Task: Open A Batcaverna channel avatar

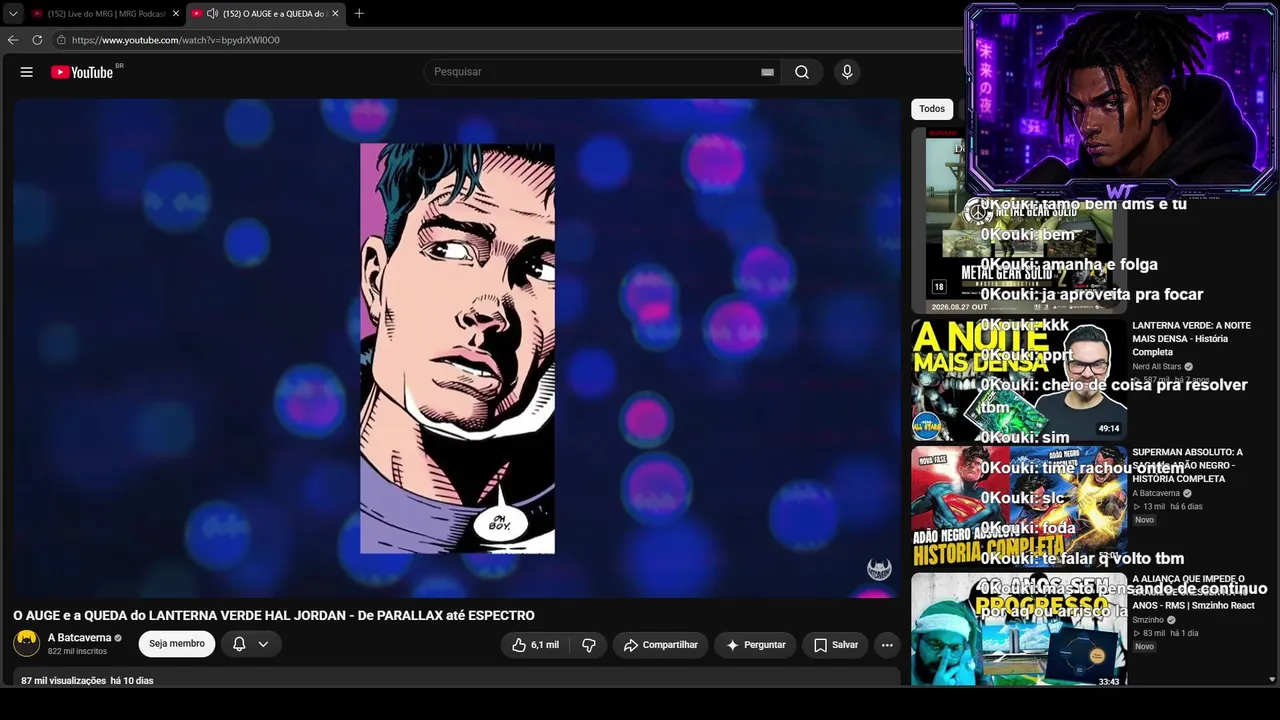Action: 27,643
